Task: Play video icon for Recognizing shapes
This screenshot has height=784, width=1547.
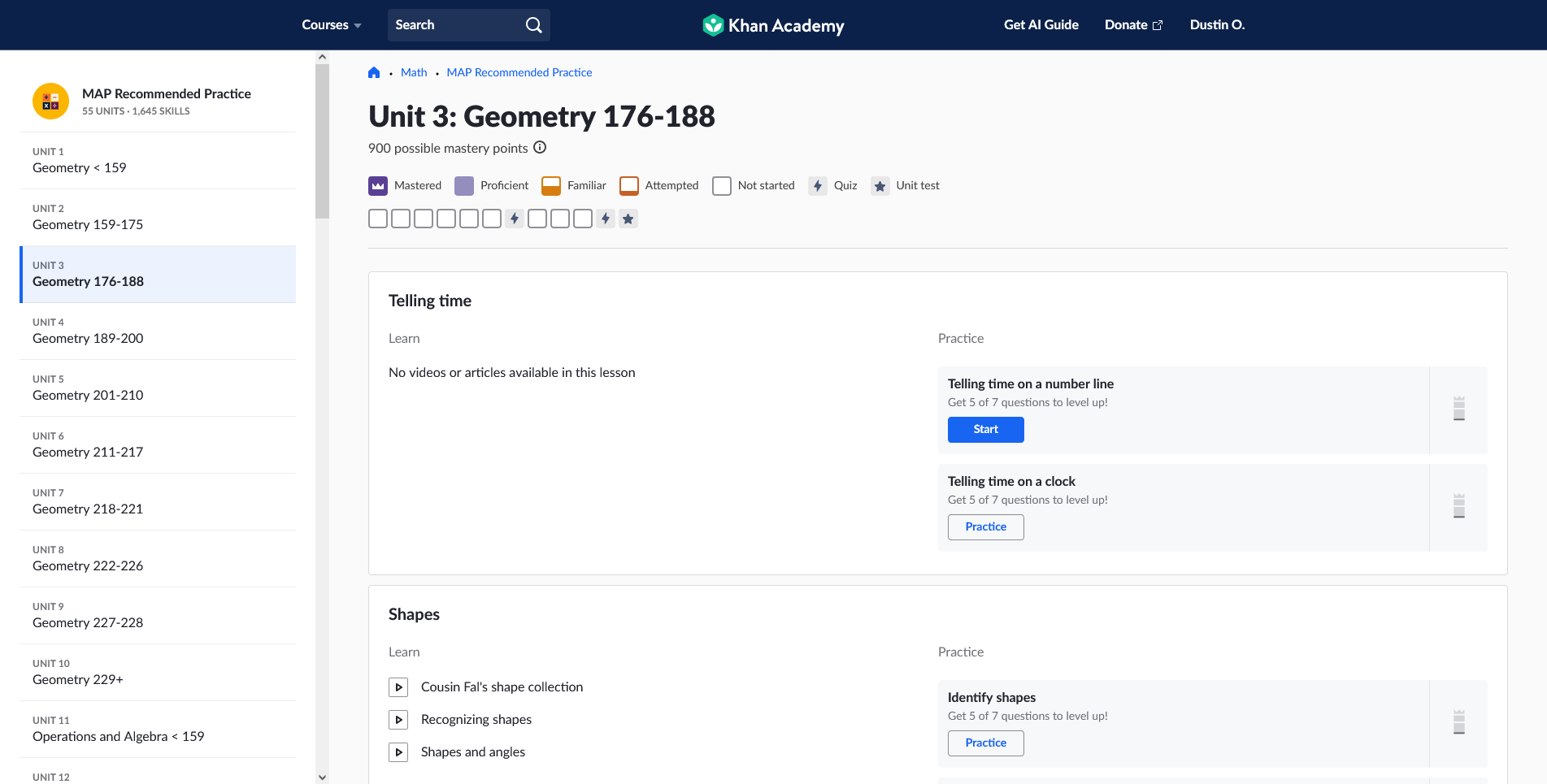Action: click(398, 720)
